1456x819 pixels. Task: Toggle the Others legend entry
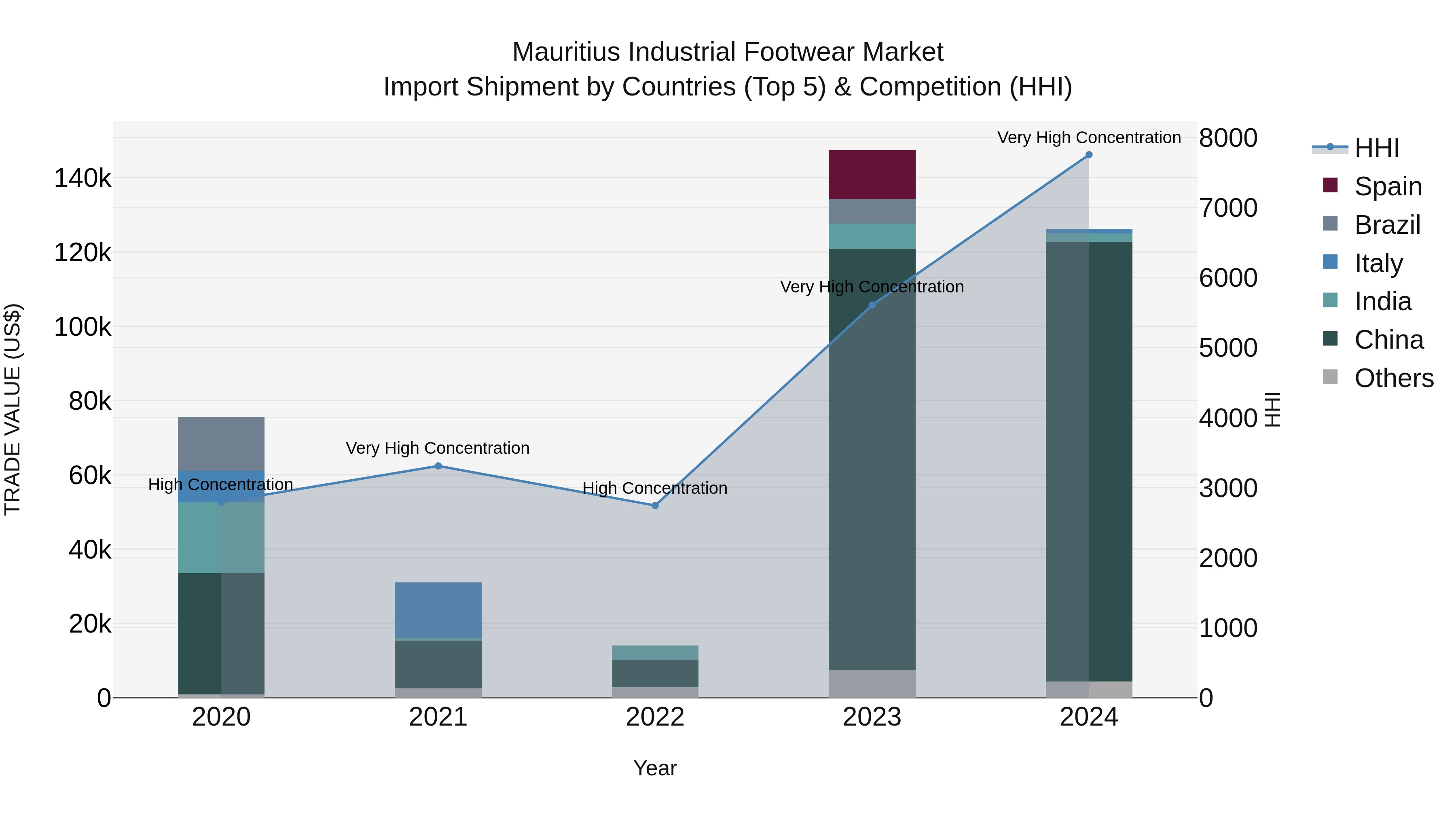(x=1378, y=378)
